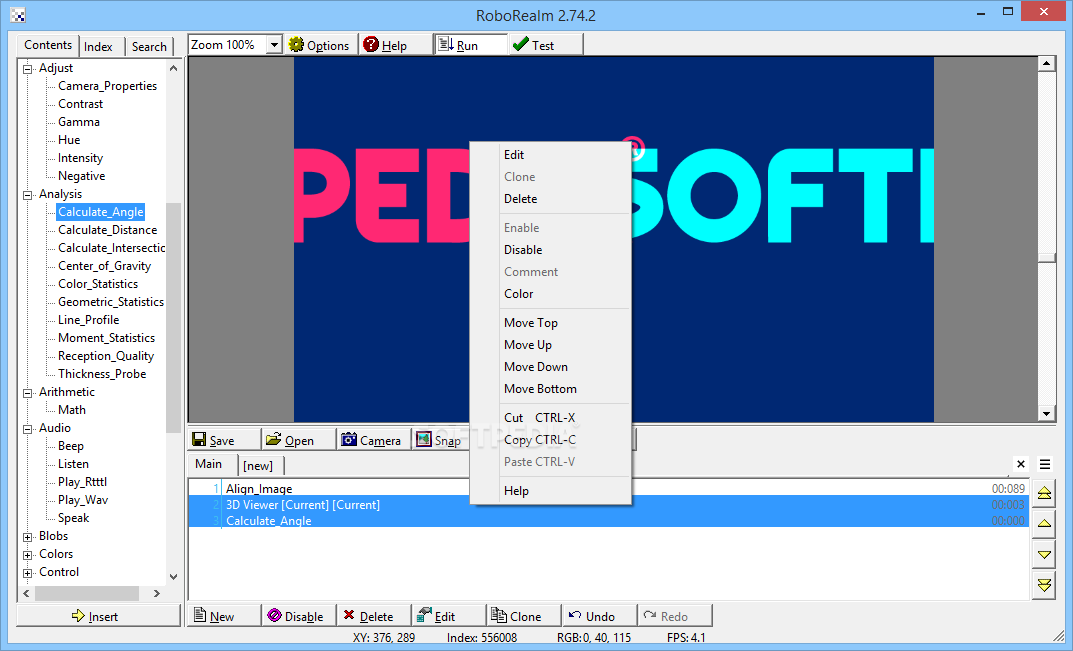Choose Move Up in the context menu
This screenshot has height=651, width=1073.
click(x=550, y=344)
